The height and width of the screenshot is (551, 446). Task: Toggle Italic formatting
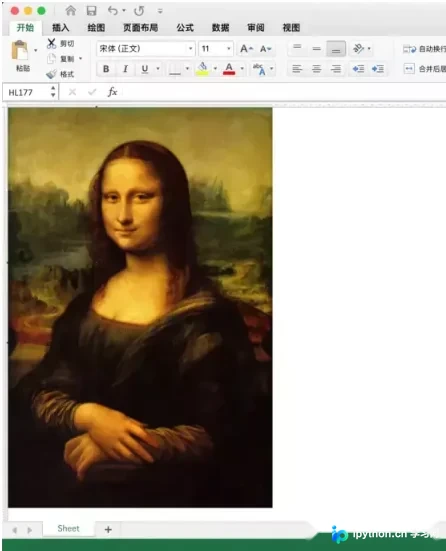(125, 69)
